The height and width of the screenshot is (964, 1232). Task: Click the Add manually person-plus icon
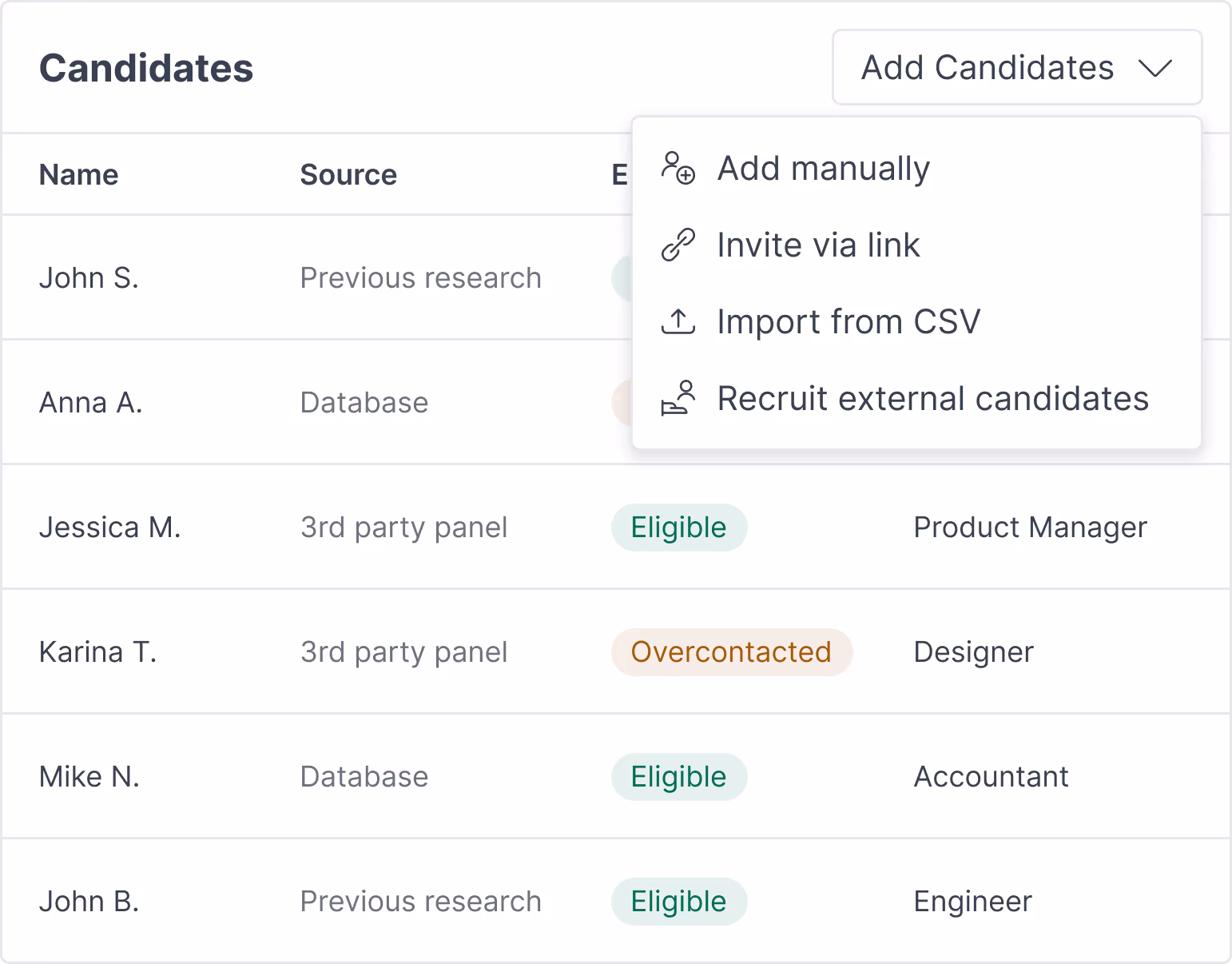(x=678, y=168)
